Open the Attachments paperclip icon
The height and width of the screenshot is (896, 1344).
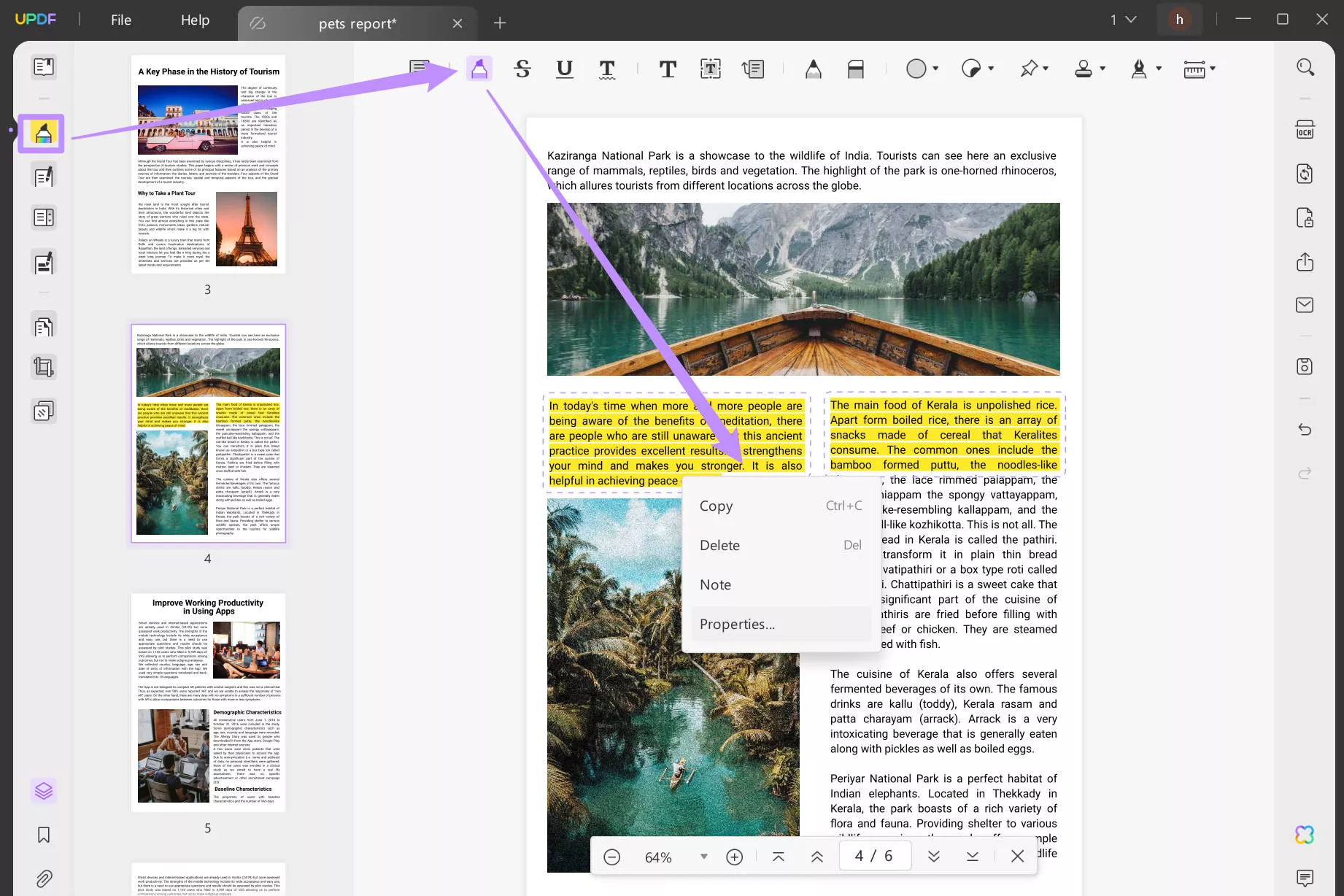coord(44,878)
